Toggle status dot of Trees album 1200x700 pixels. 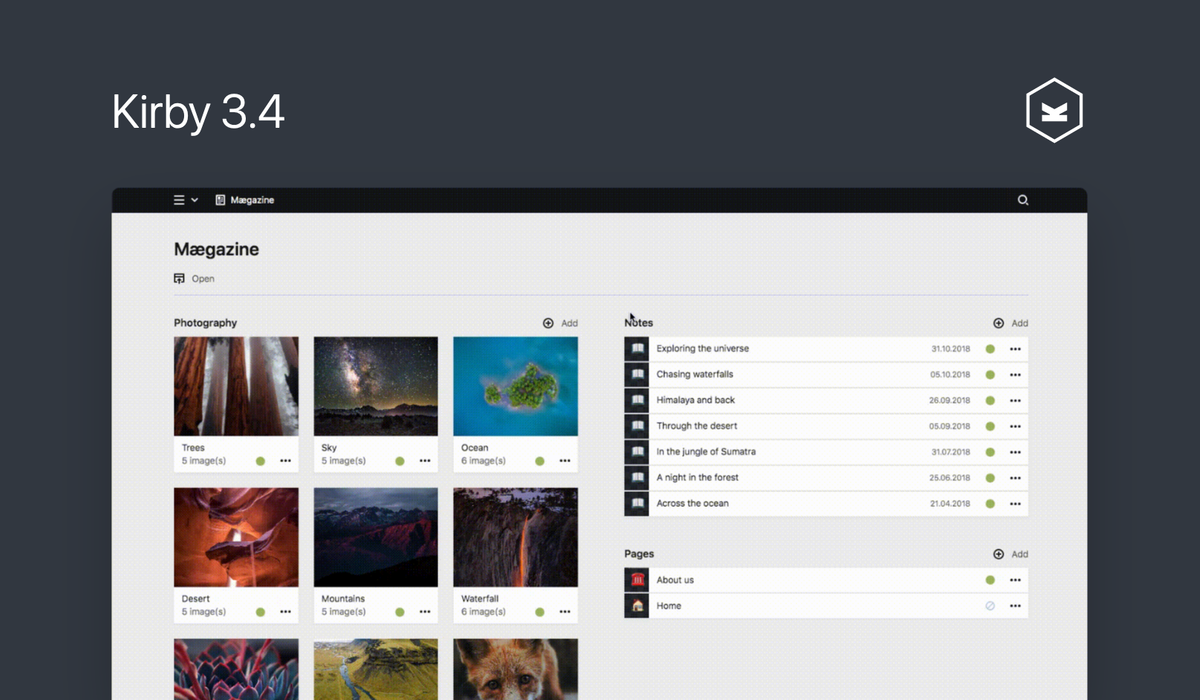[260, 461]
